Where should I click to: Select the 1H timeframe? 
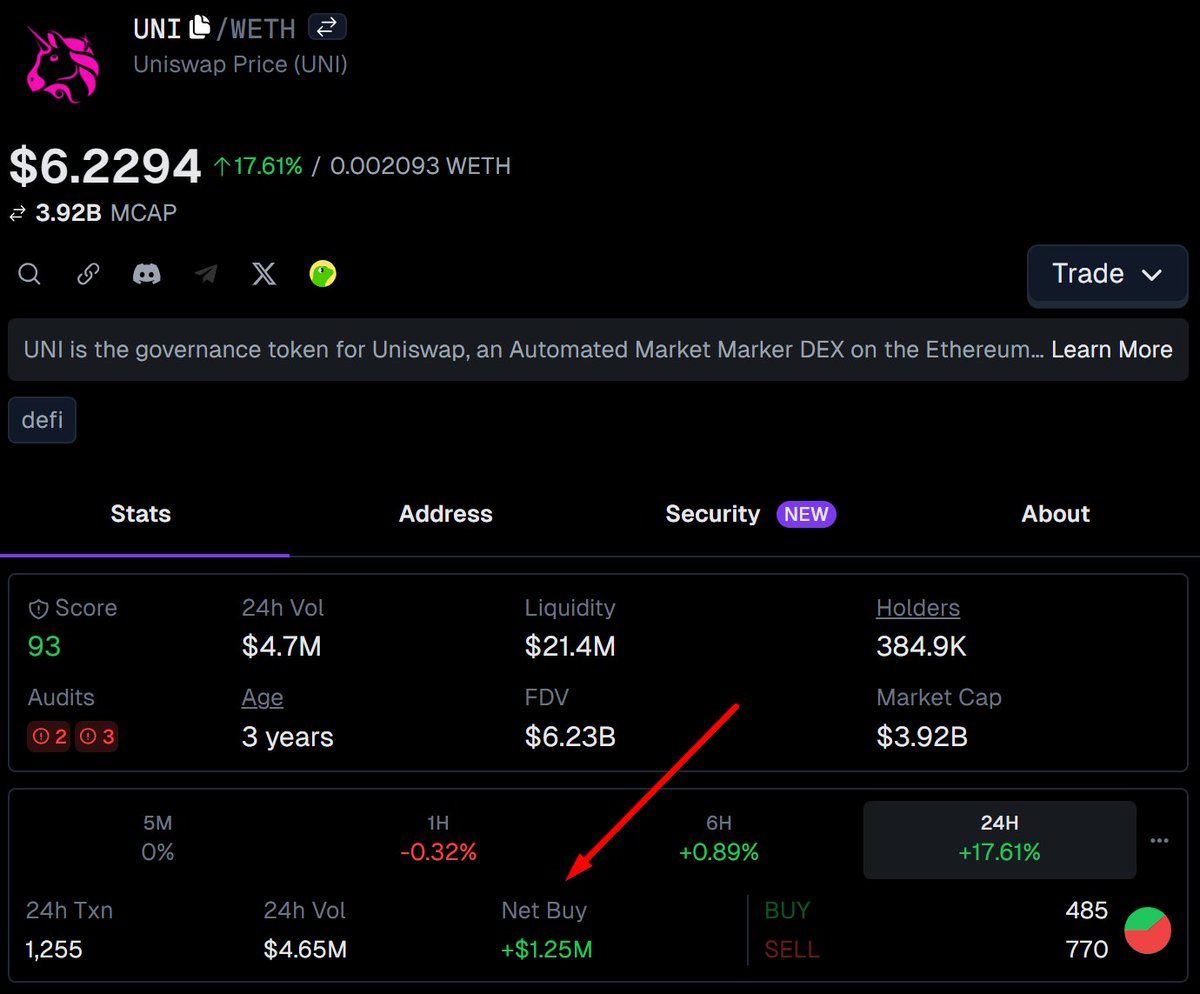tap(438, 838)
